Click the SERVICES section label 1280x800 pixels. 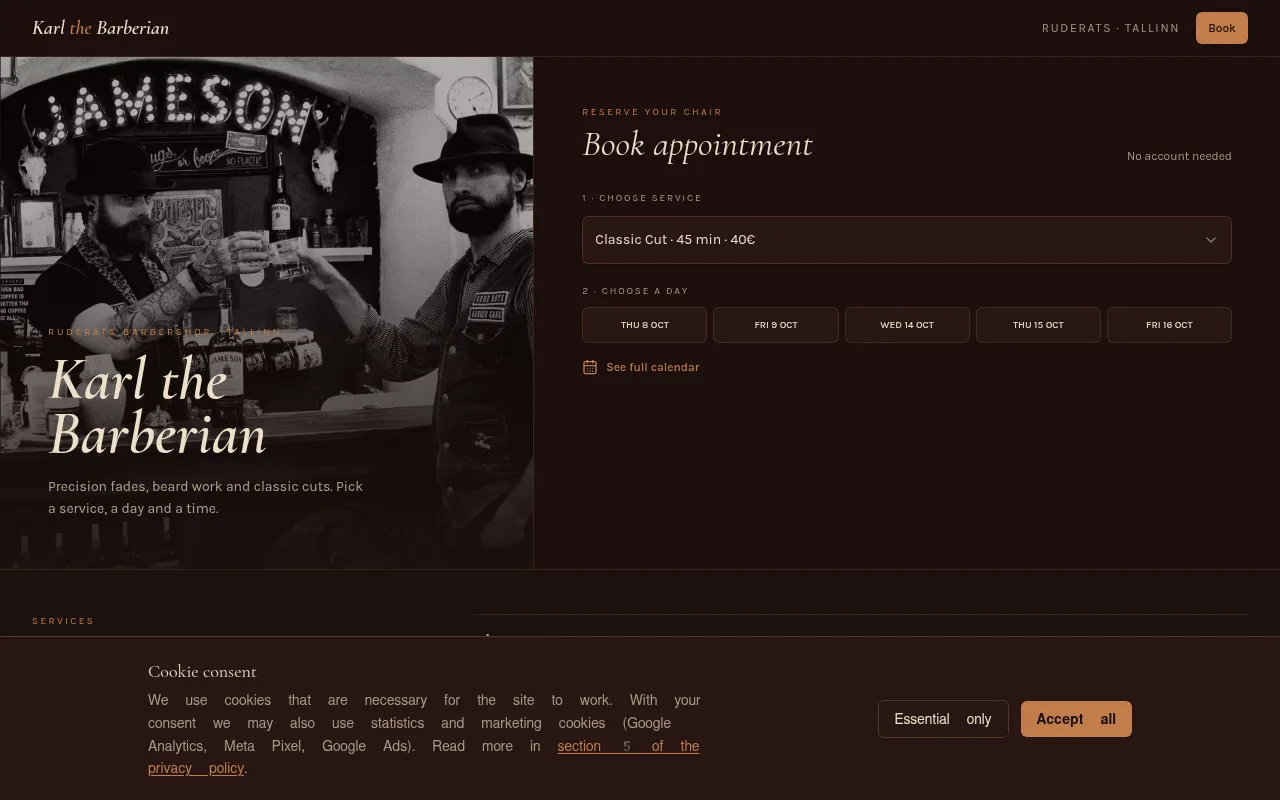[63, 621]
